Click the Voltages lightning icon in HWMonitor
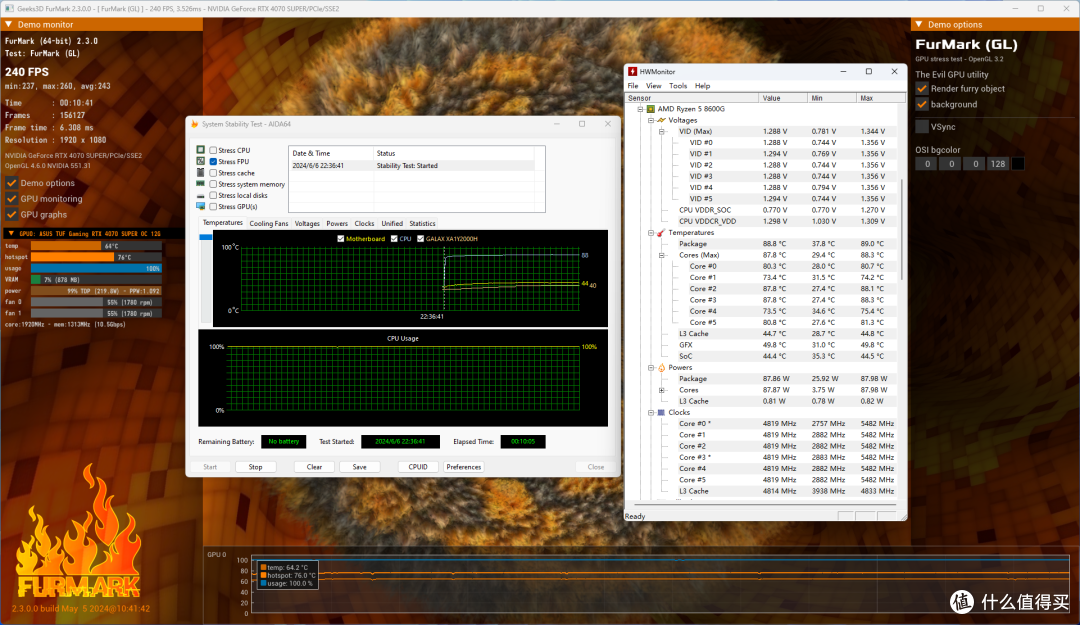This screenshot has height=625, width=1080. 661,120
